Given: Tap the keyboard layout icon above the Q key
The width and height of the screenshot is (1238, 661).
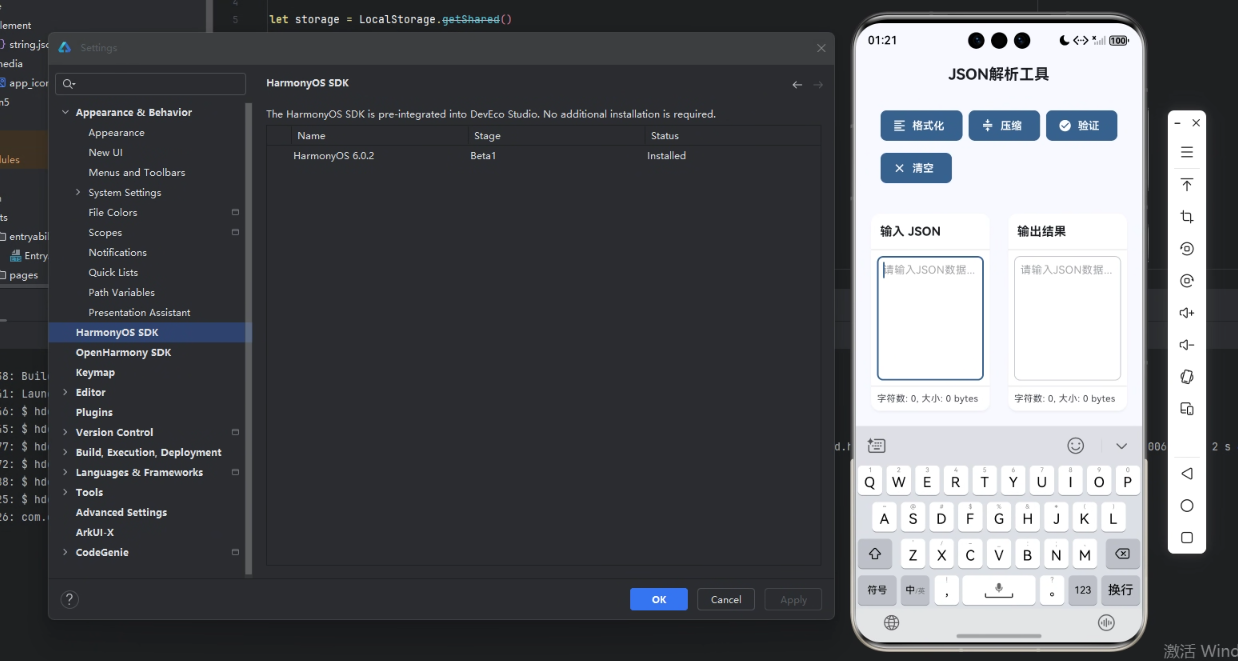Looking at the screenshot, I should [x=877, y=445].
